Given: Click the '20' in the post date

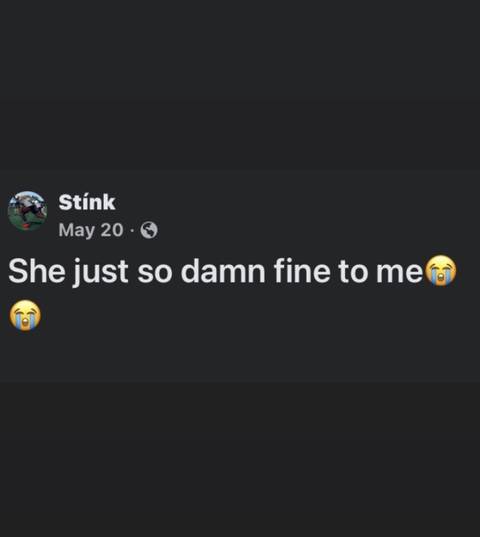Looking at the screenshot, I should tap(112, 230).
